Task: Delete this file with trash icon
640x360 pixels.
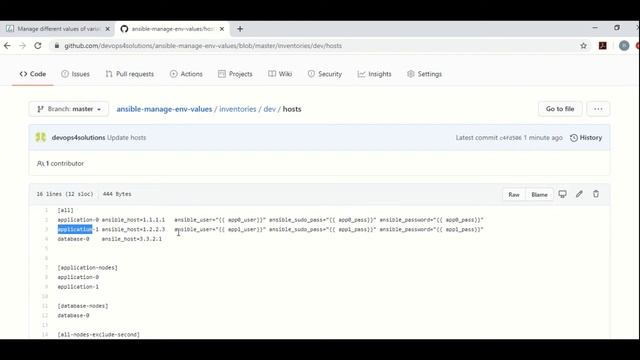Action: [596, 194]
